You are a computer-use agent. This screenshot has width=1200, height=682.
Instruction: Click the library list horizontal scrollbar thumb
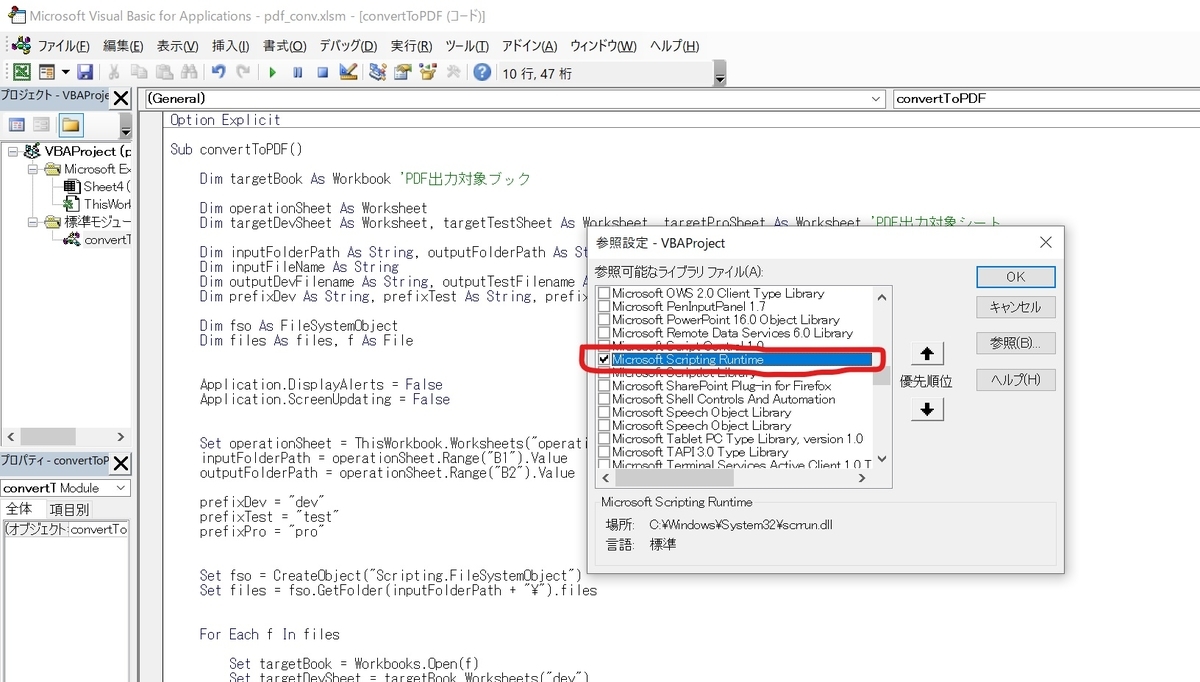click(x=672, y=479)
